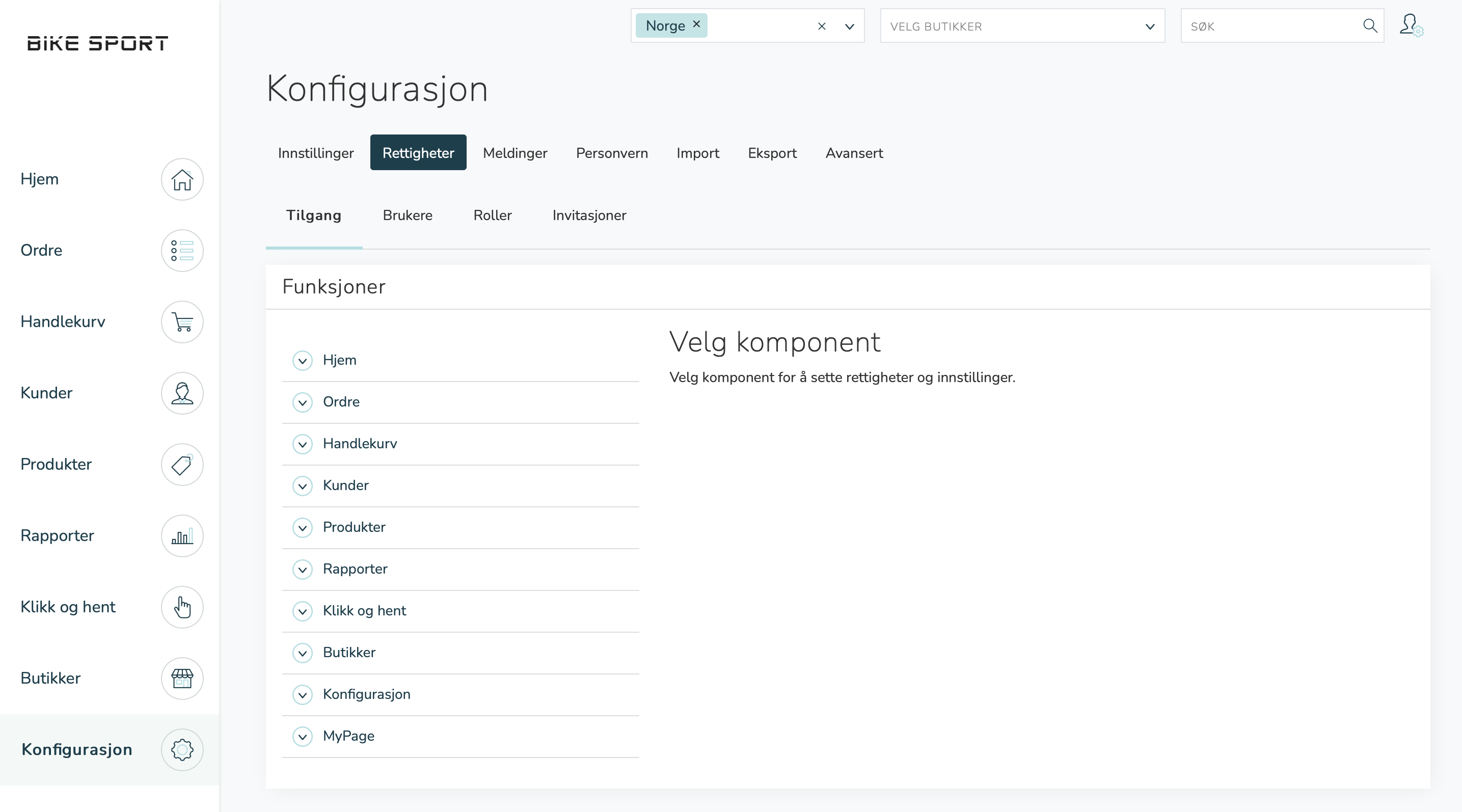The width and height of the screenshot is (1462, 812).
Task: Open the Velg butikker dropdown
Action: (x=1022, y=26)
